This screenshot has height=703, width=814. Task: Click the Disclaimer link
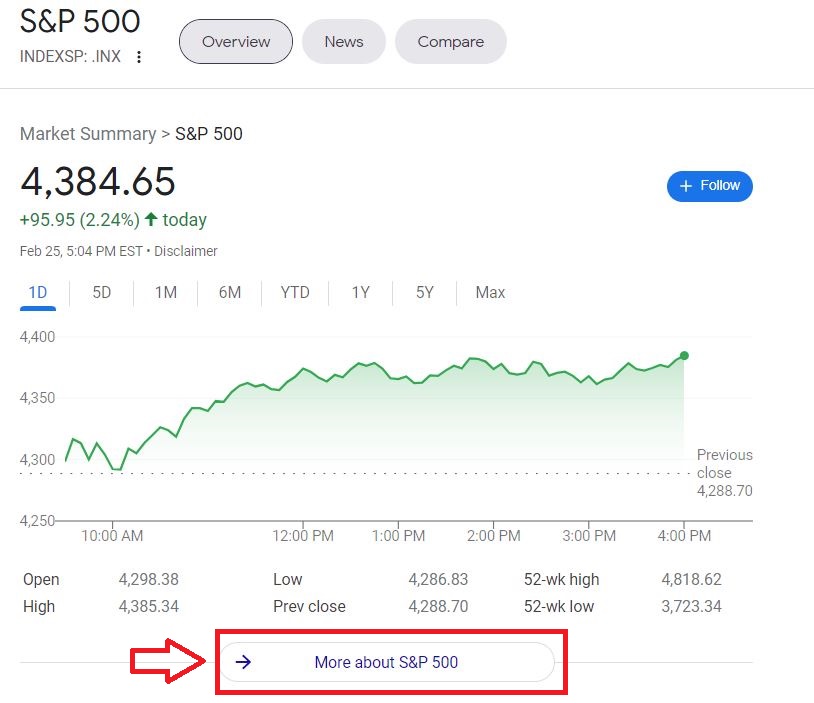coord(186,251)
